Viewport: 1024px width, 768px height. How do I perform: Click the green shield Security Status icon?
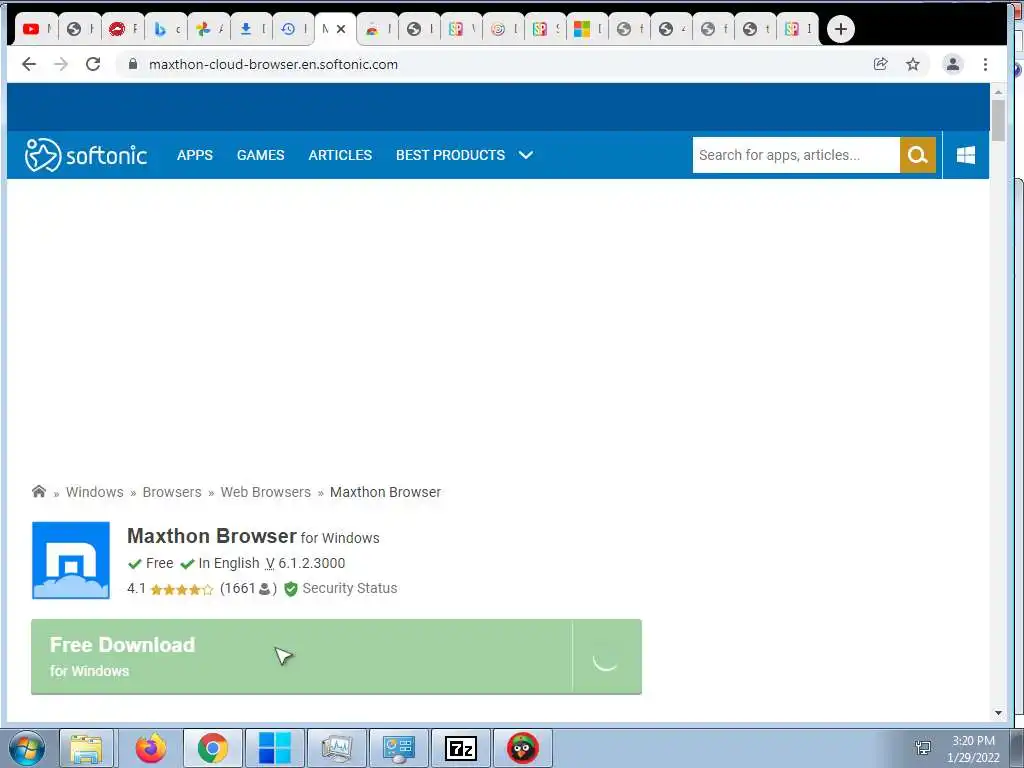tap(291, 589)
